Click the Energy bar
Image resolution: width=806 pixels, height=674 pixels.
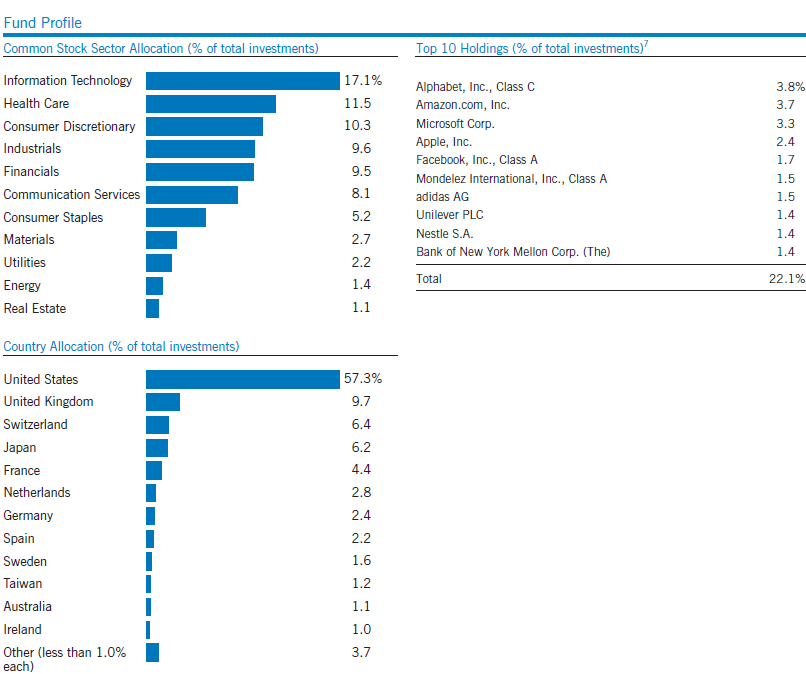pos(154,286)
